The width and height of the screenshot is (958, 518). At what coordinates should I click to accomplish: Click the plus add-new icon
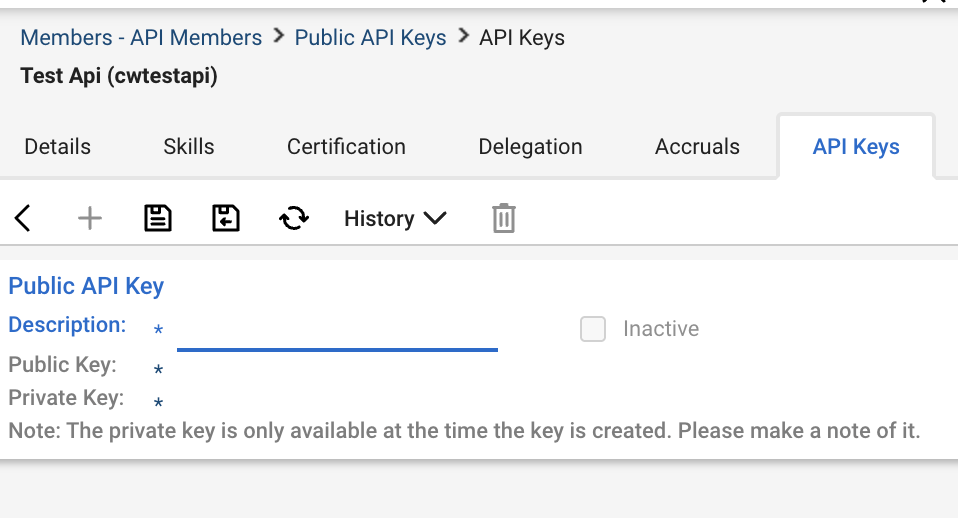pos(90,218)
